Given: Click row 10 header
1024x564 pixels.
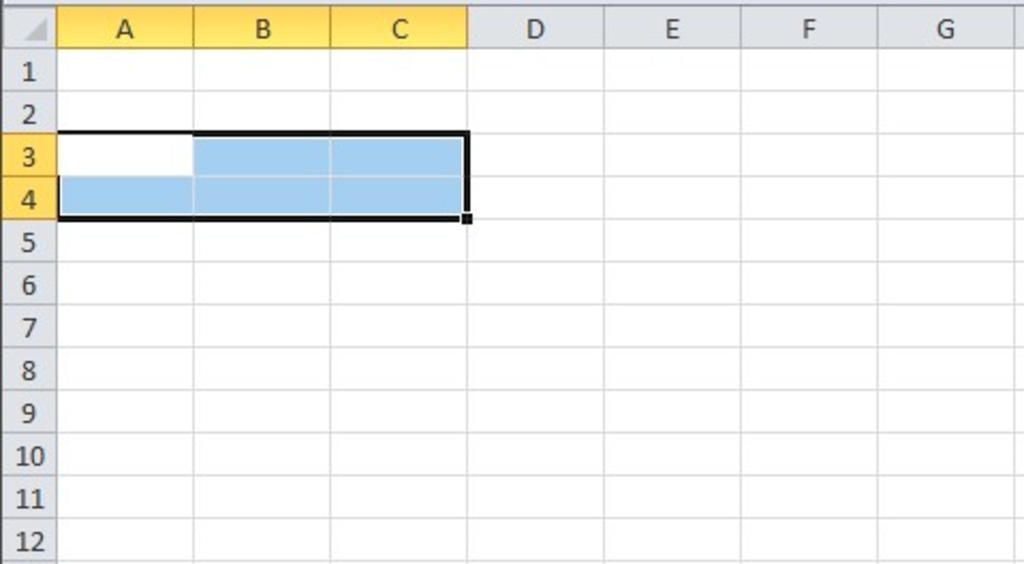Looking at the screenshot, I should [28, 455].
